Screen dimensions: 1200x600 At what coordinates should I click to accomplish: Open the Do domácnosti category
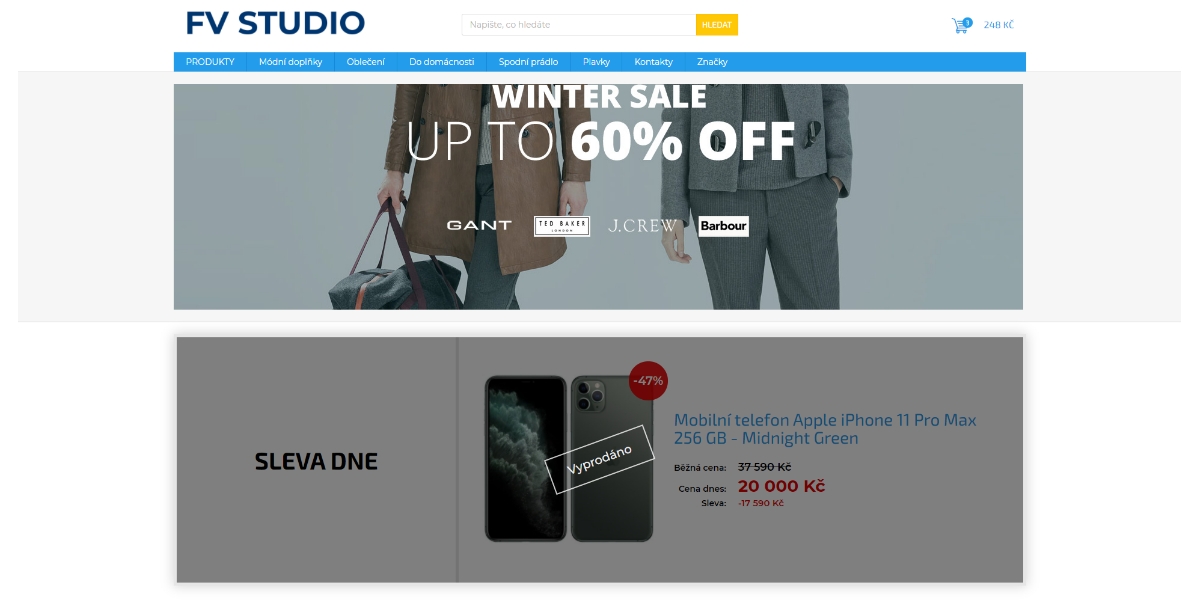pos(441,62)
